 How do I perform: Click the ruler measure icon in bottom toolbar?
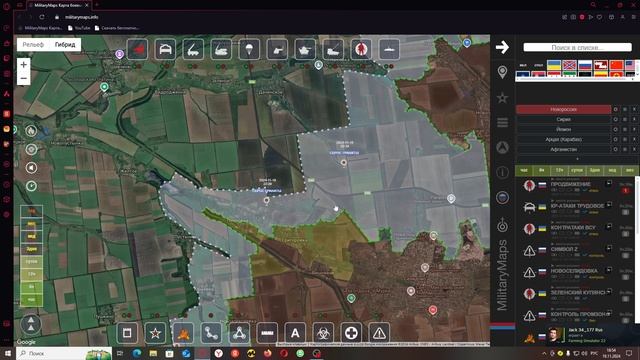267,333
